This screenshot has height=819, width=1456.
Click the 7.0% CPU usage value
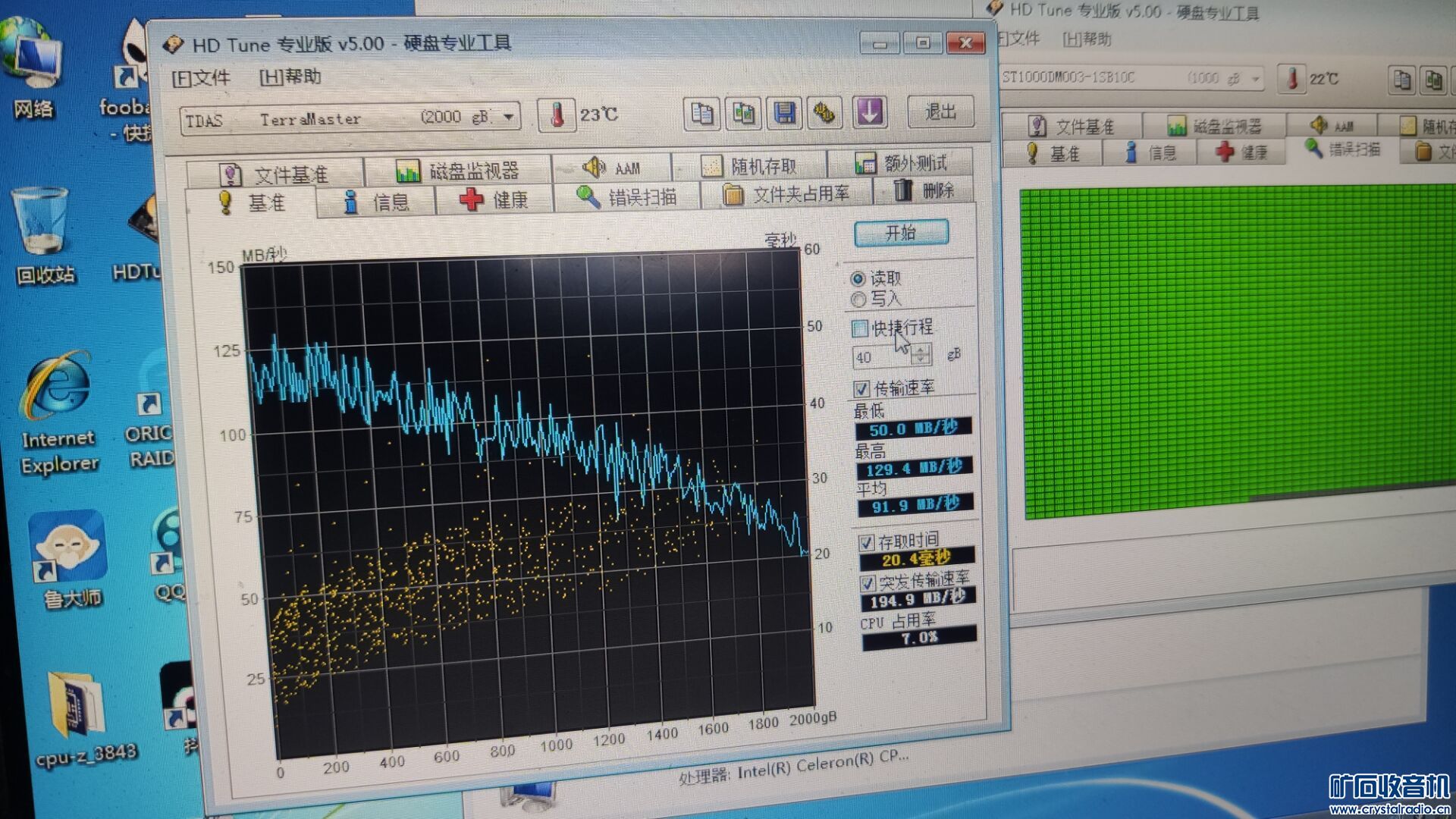tap(920, 638)
